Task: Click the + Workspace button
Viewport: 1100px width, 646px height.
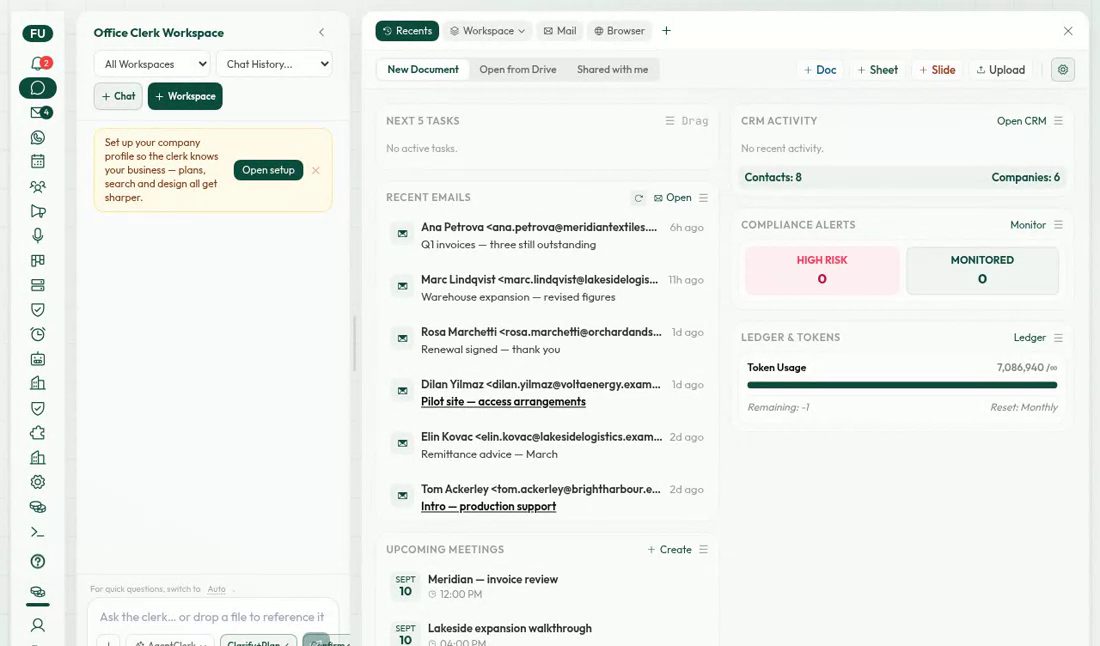Action: coord(185,96)
